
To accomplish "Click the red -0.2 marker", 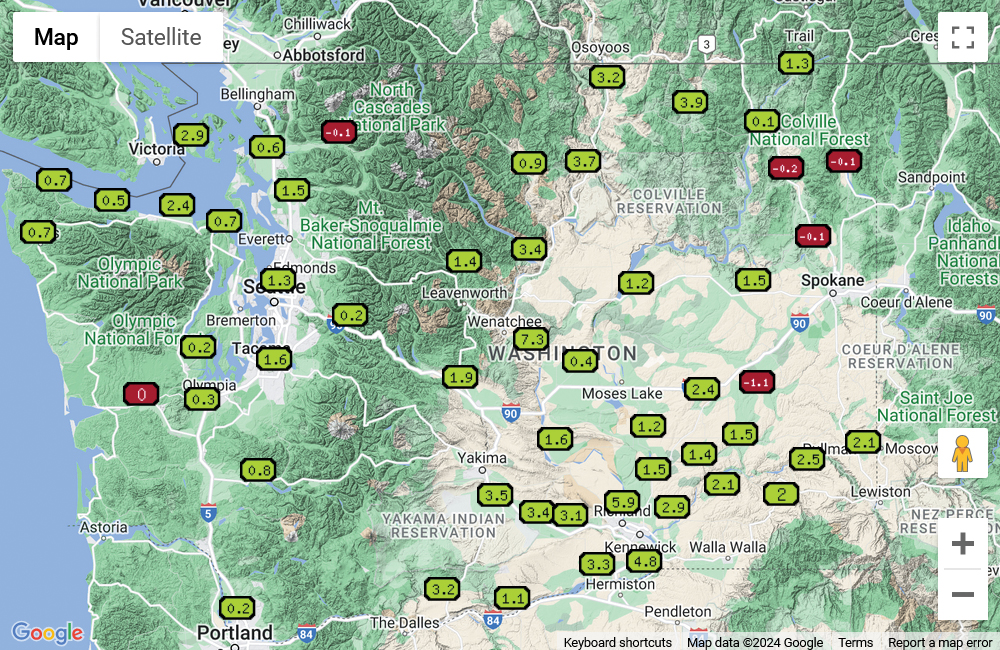I will pyautogui.click(x=785, y=168).
